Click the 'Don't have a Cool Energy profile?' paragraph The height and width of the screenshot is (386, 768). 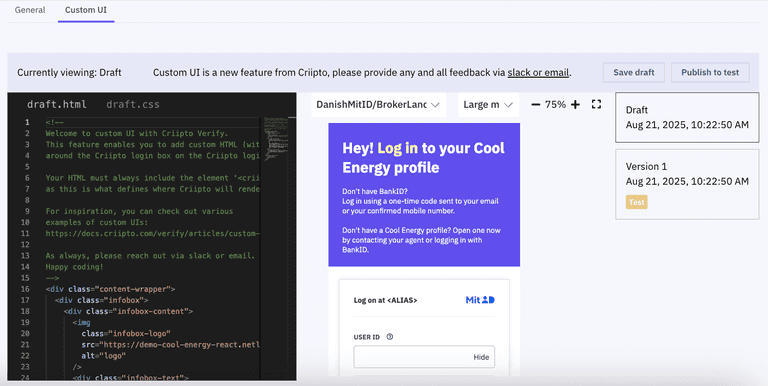pos(421,240)
